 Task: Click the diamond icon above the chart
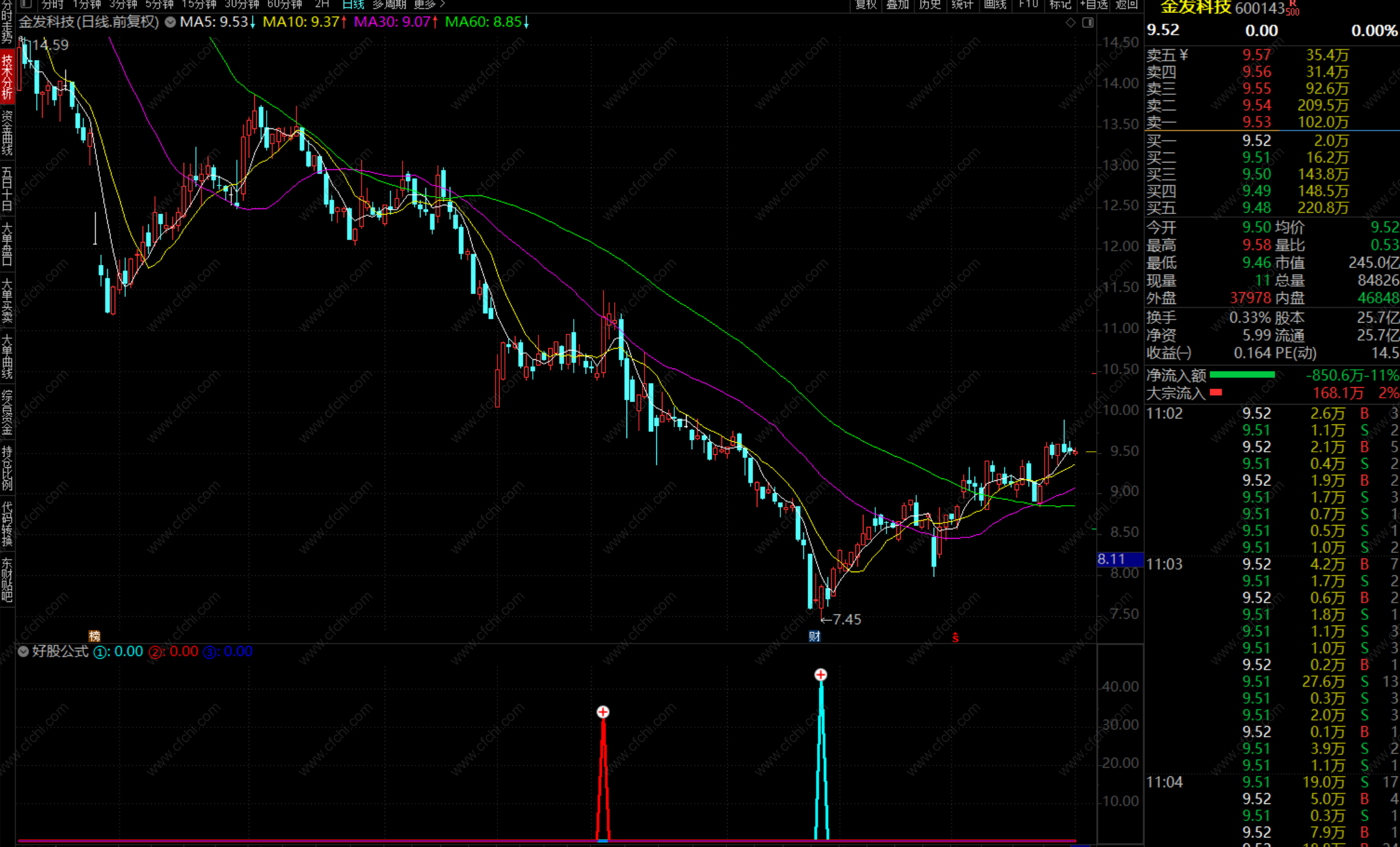(1071, 22)
